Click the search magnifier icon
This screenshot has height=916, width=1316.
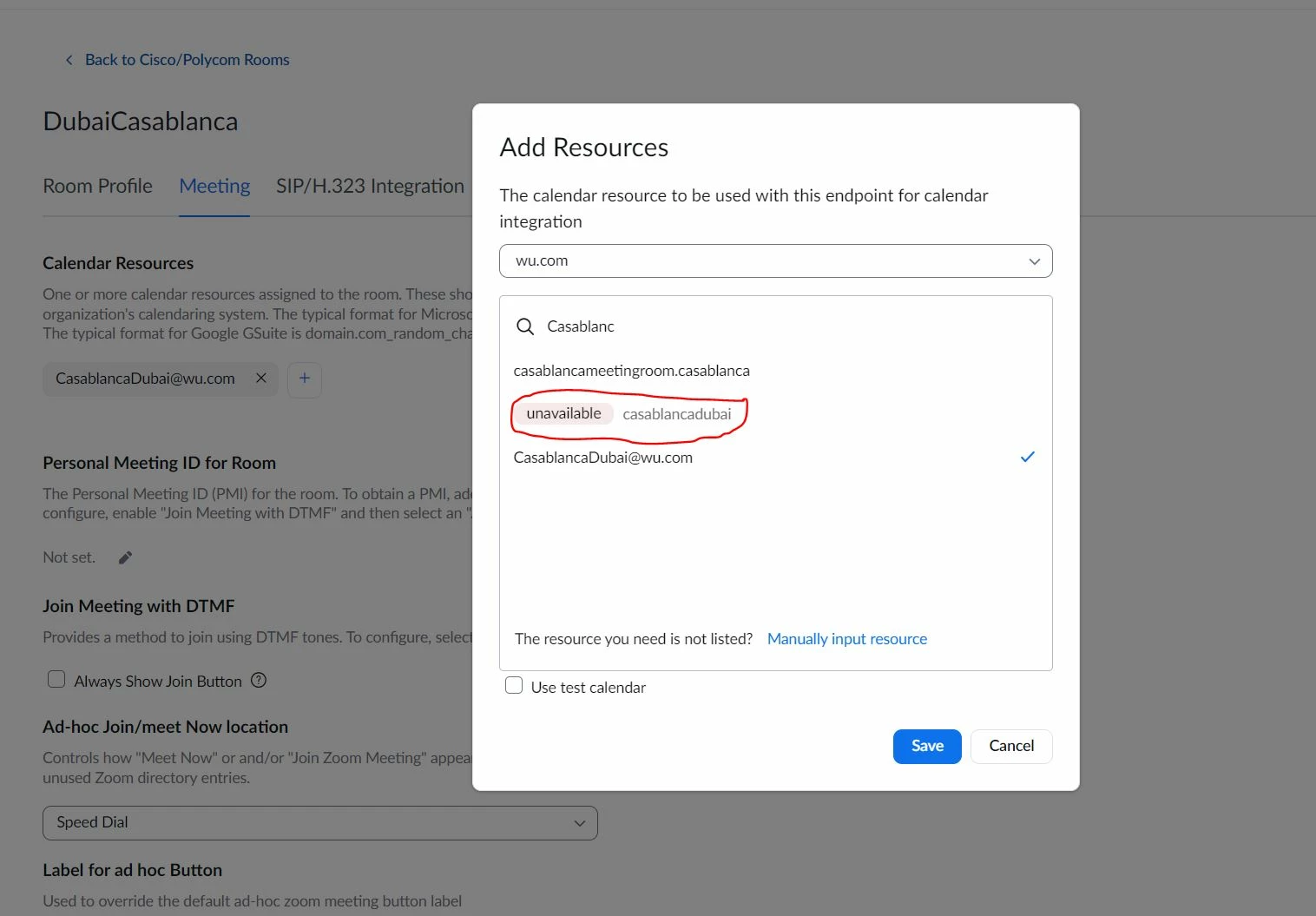coord(524,326)
